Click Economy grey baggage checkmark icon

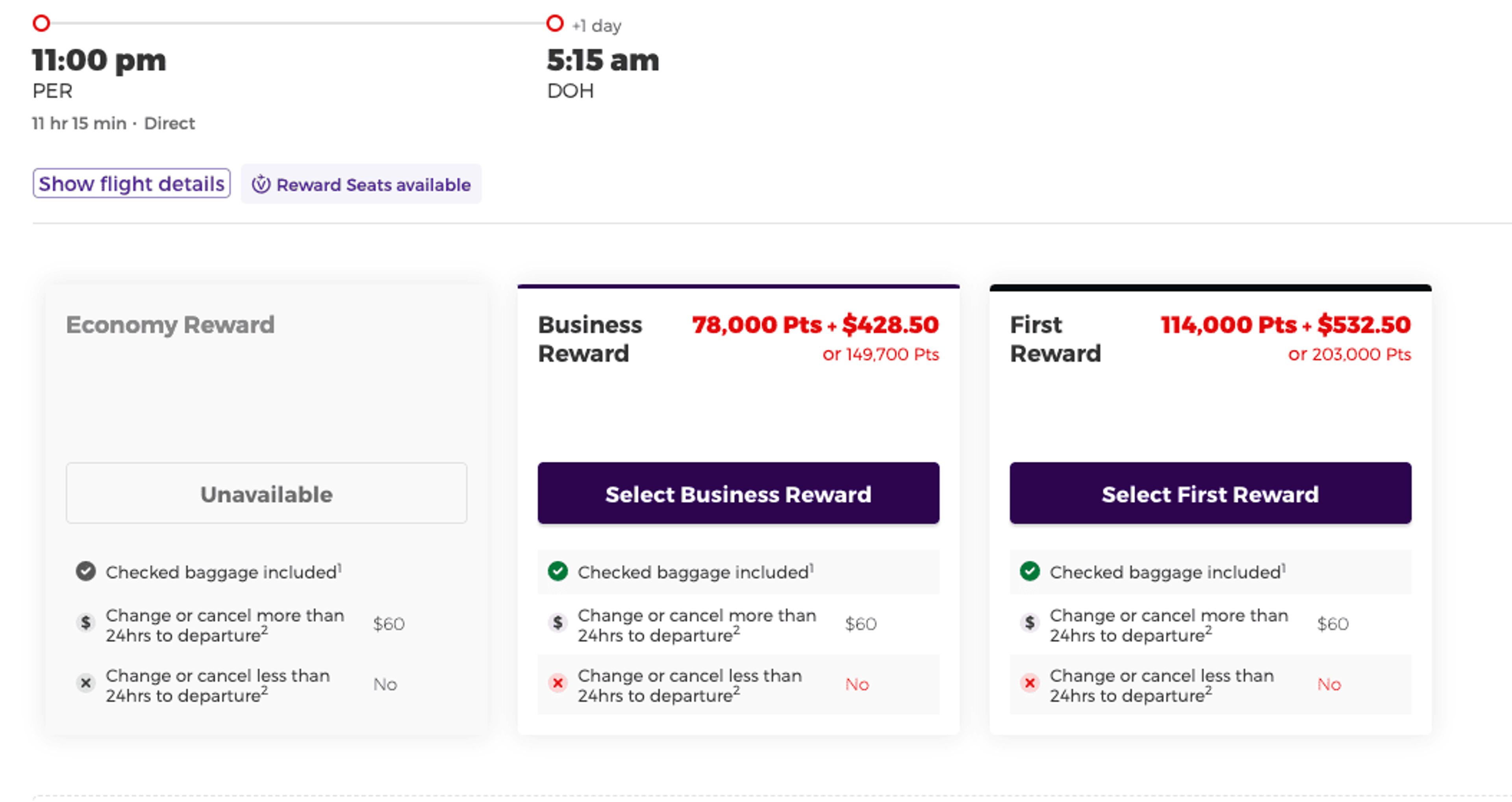pyautogui.click(x=86, y=570)
